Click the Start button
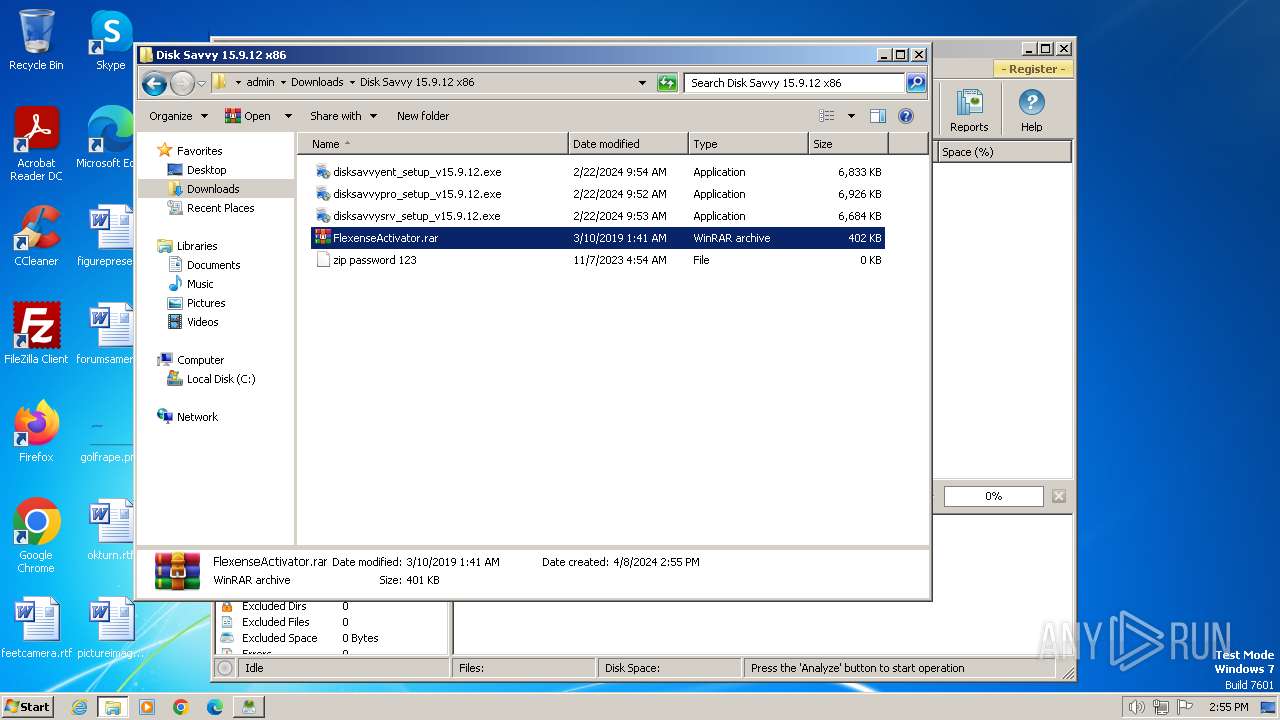The height and width of the screenshot is (720, 1280). [x=27, y=707]
